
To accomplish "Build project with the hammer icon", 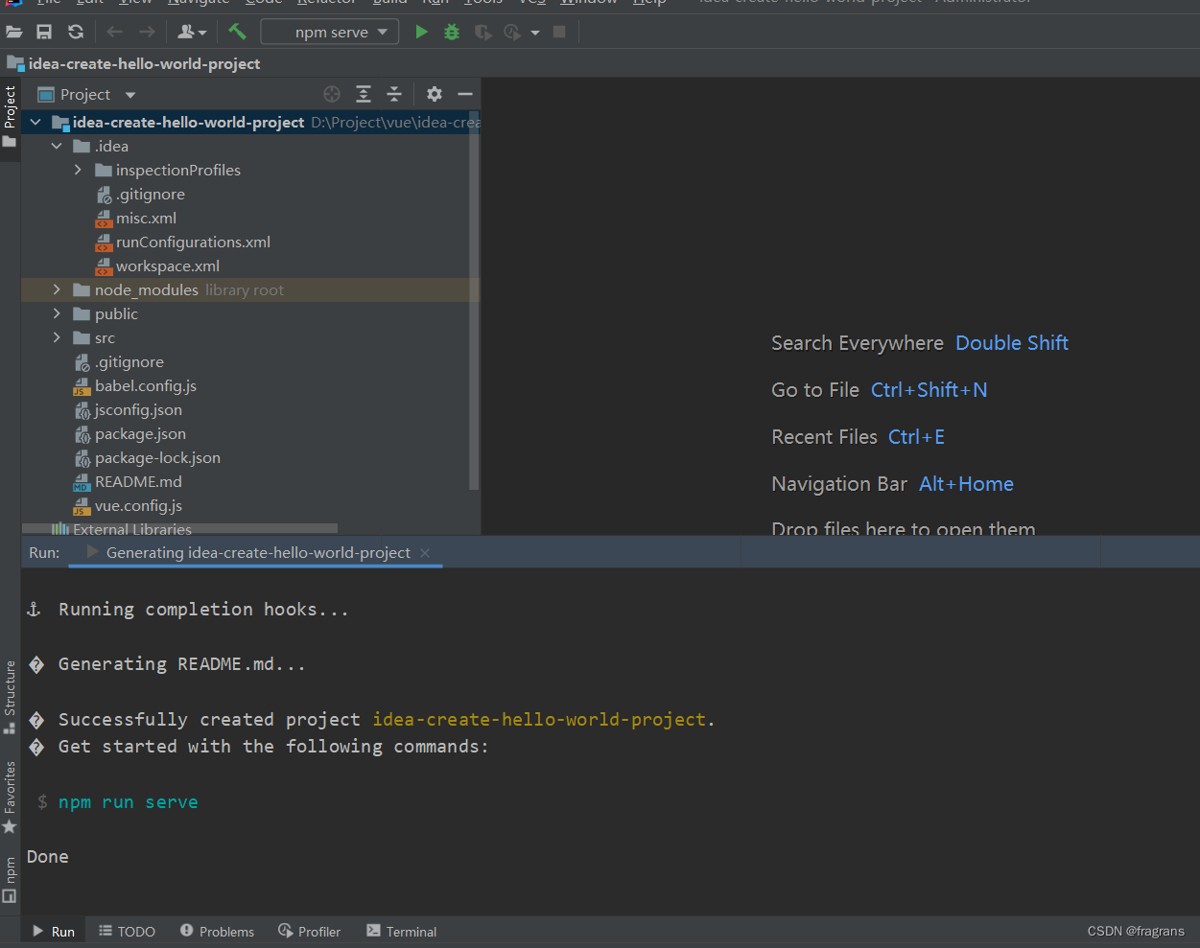I will (237, 32).
